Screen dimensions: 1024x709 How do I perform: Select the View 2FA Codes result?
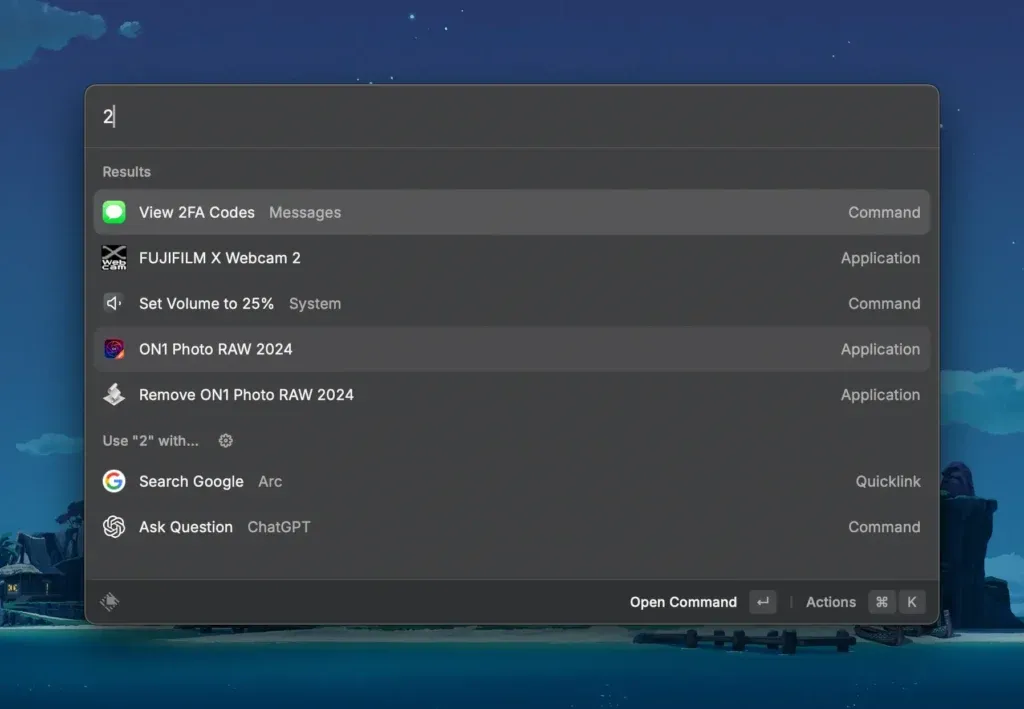point(512,212)
